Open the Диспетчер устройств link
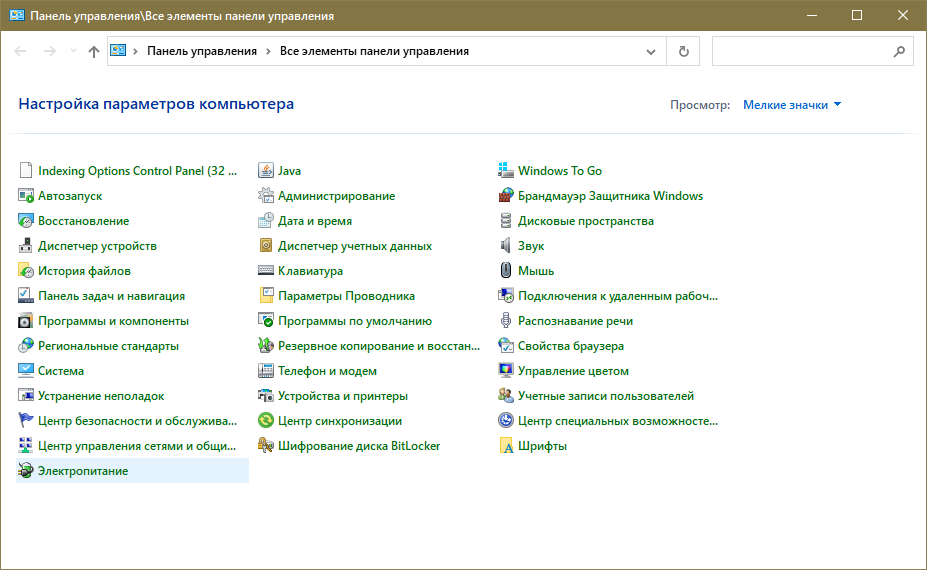 [97, 246]
